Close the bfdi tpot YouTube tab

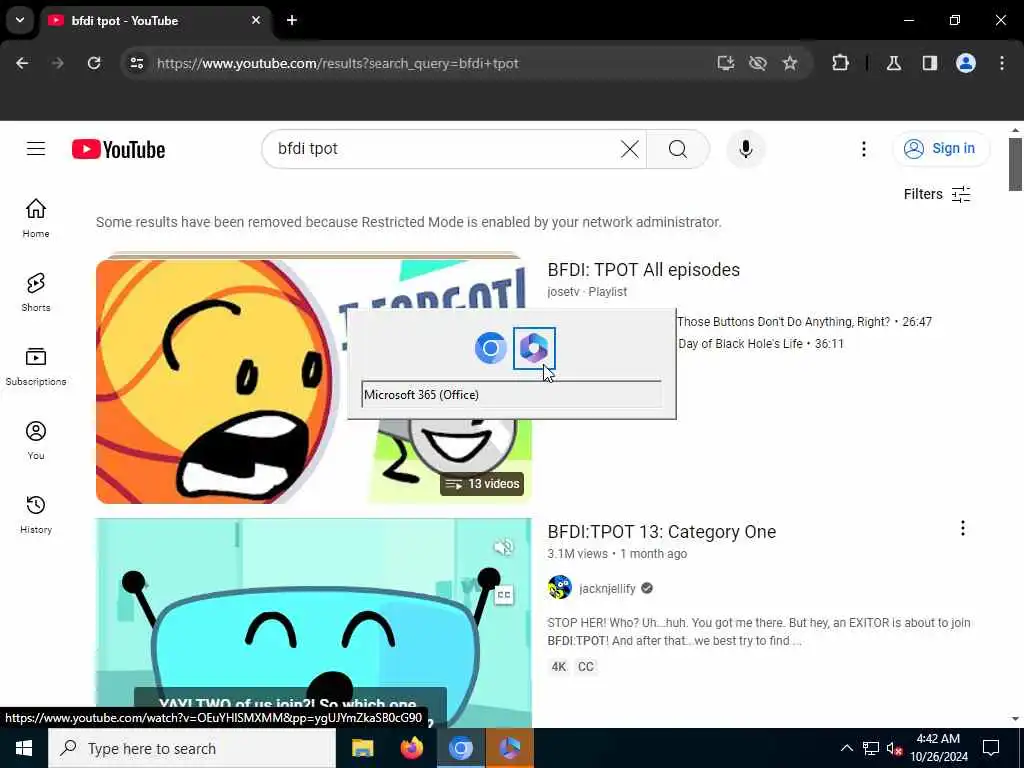coord(256,20)
